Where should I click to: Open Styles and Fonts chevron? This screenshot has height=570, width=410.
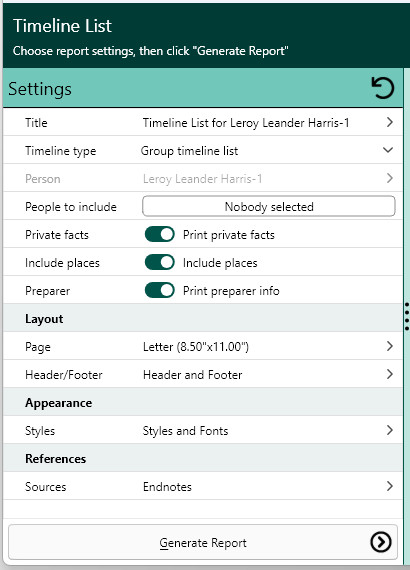point(390,430)
